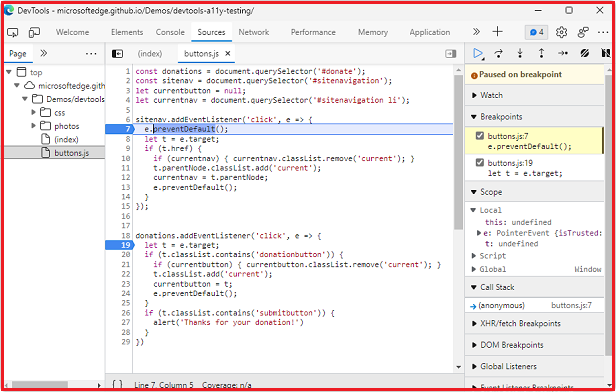Click the Step icon in debugger toolbar
Viewport: 616px width, 392px height.
tap(563, 53)
